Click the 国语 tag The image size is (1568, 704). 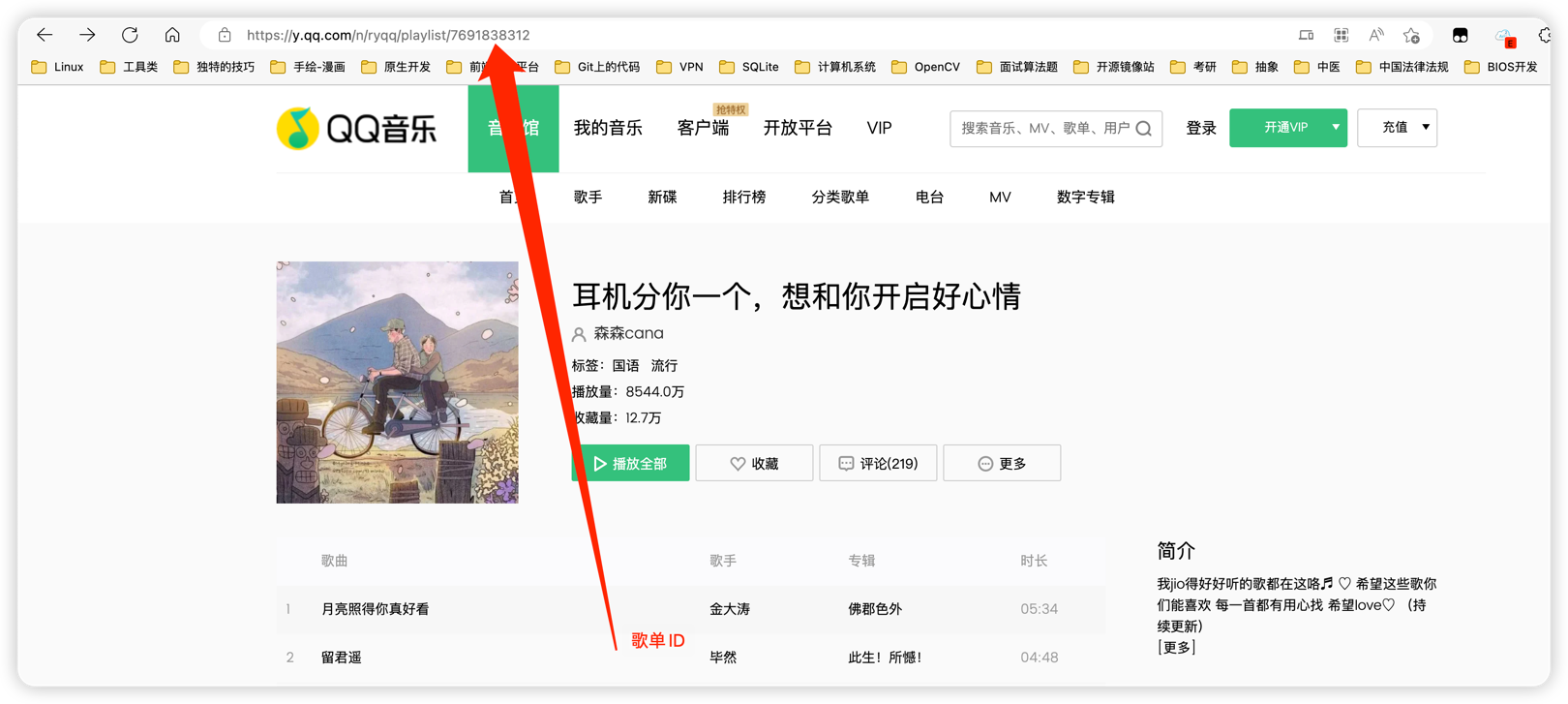pos(626,366)
